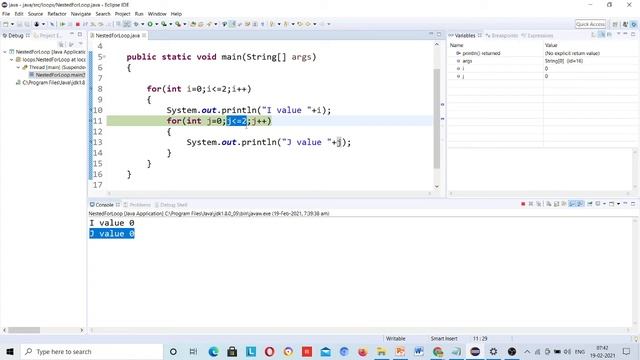Click the Cortana circle icon
640x360 pixels.
(173, 351)
